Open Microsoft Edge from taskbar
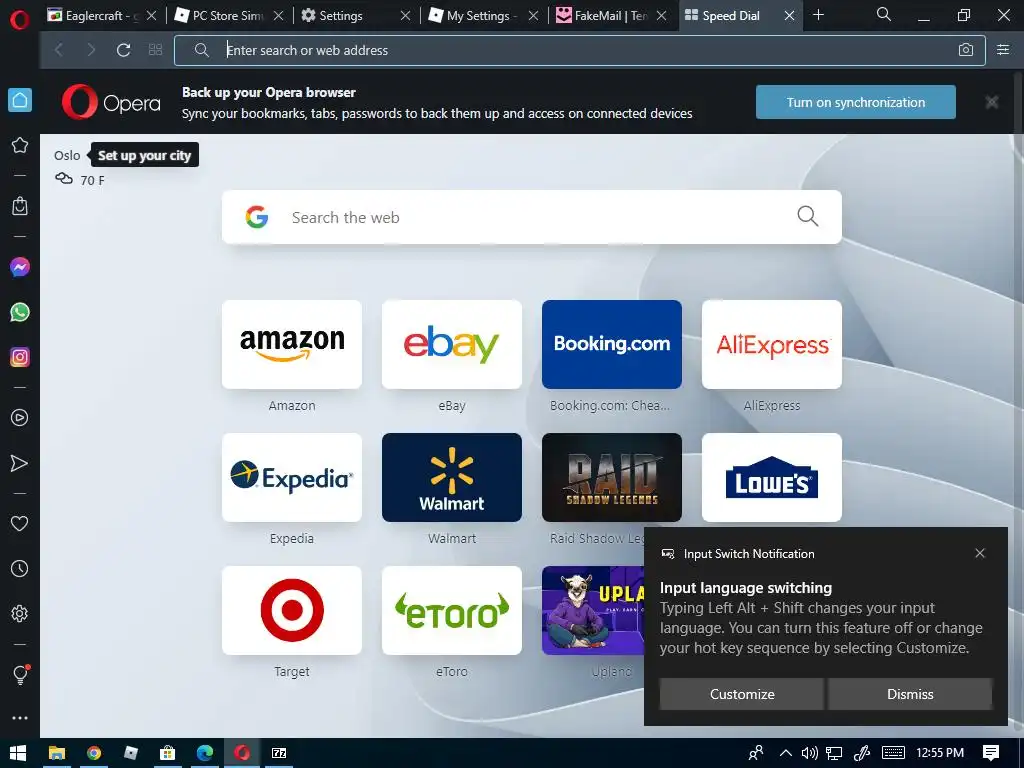 (204, 753)
